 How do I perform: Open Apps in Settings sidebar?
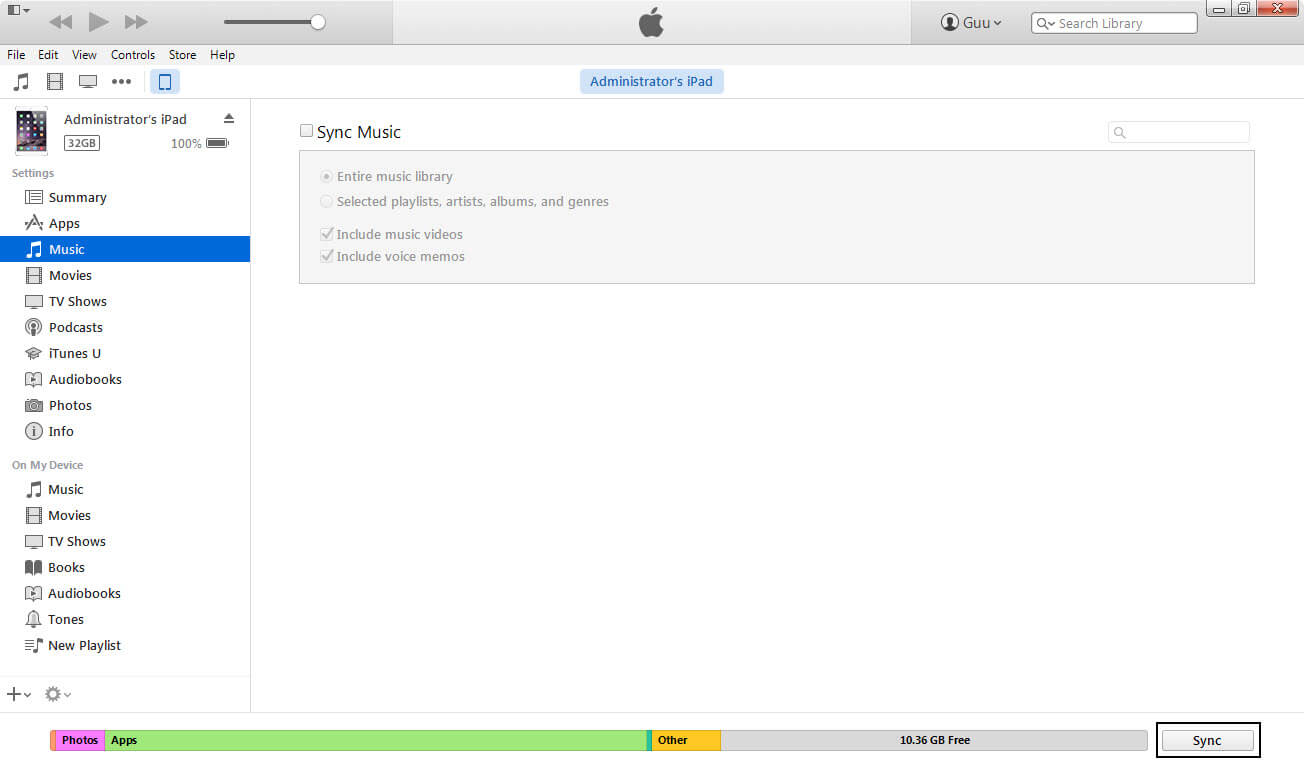[x=125, y=223]
